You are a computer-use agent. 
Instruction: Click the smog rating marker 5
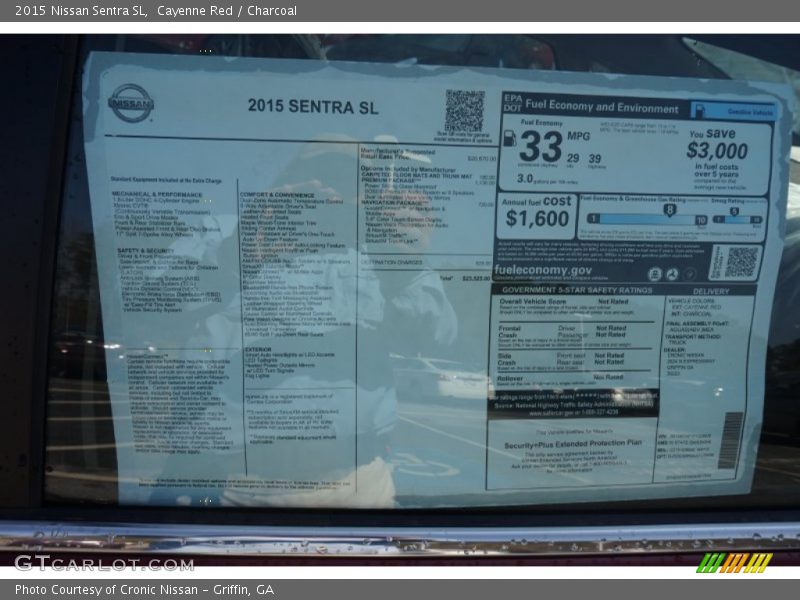[734, 211]
